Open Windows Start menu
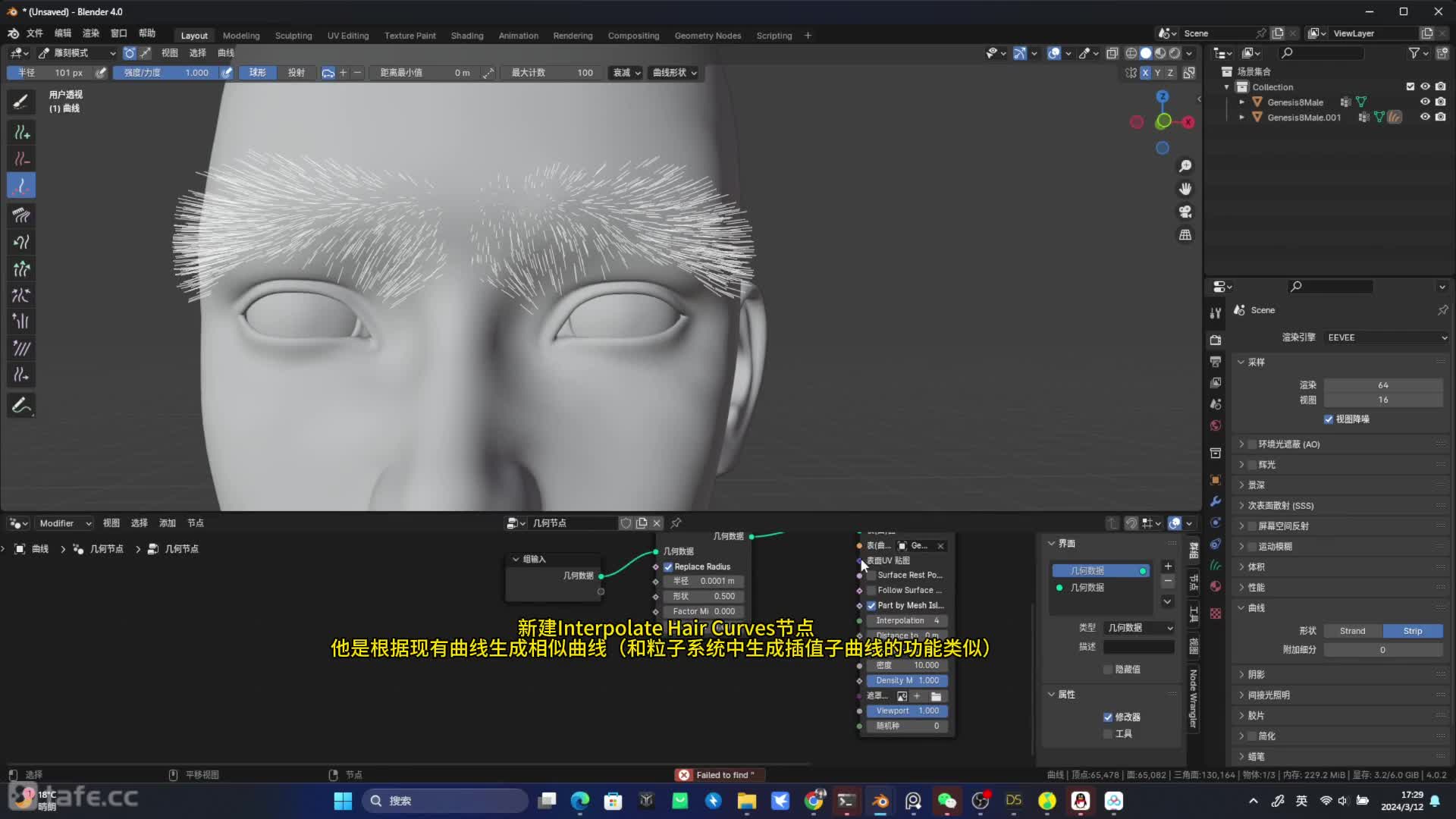The image size is (1456, 819). 343,801
